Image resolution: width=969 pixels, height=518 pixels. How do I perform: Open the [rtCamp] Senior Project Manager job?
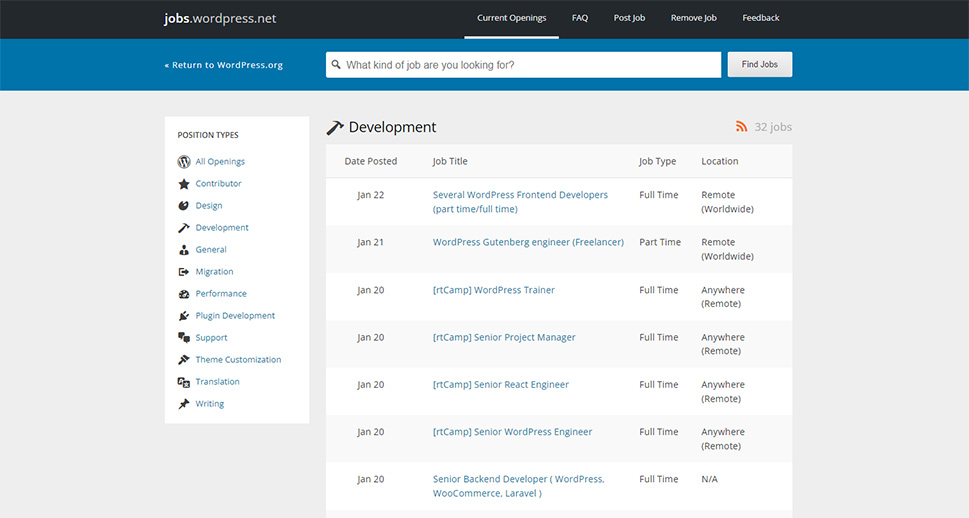504,338
